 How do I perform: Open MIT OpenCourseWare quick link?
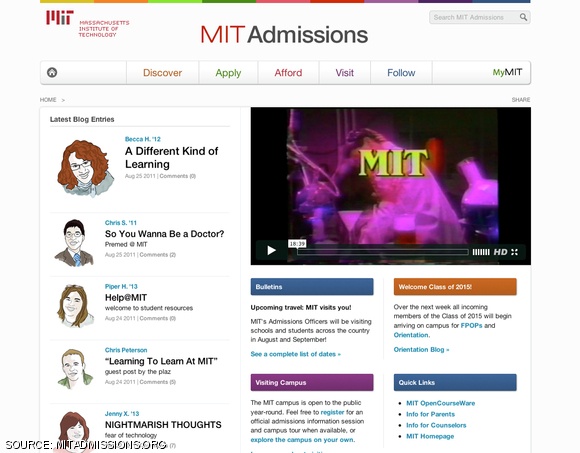point(441,403)
